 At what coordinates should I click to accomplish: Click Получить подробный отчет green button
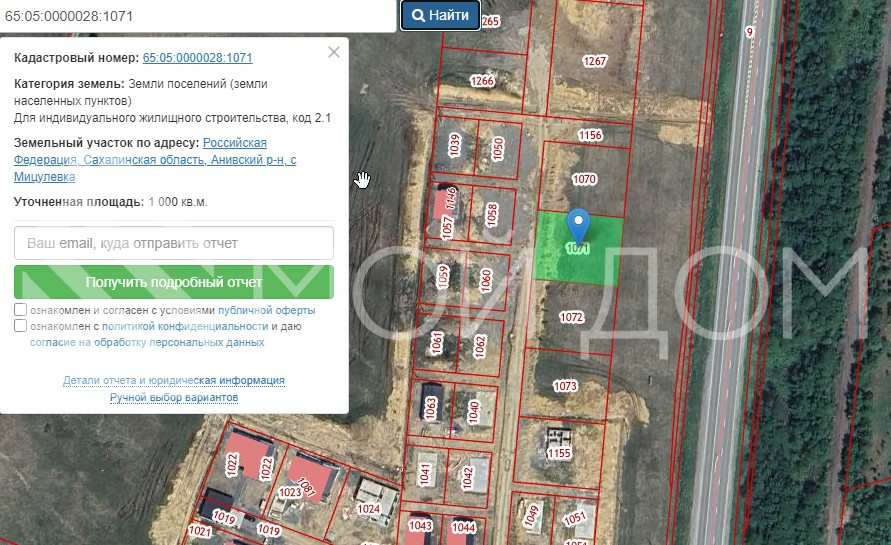(174, 282)
